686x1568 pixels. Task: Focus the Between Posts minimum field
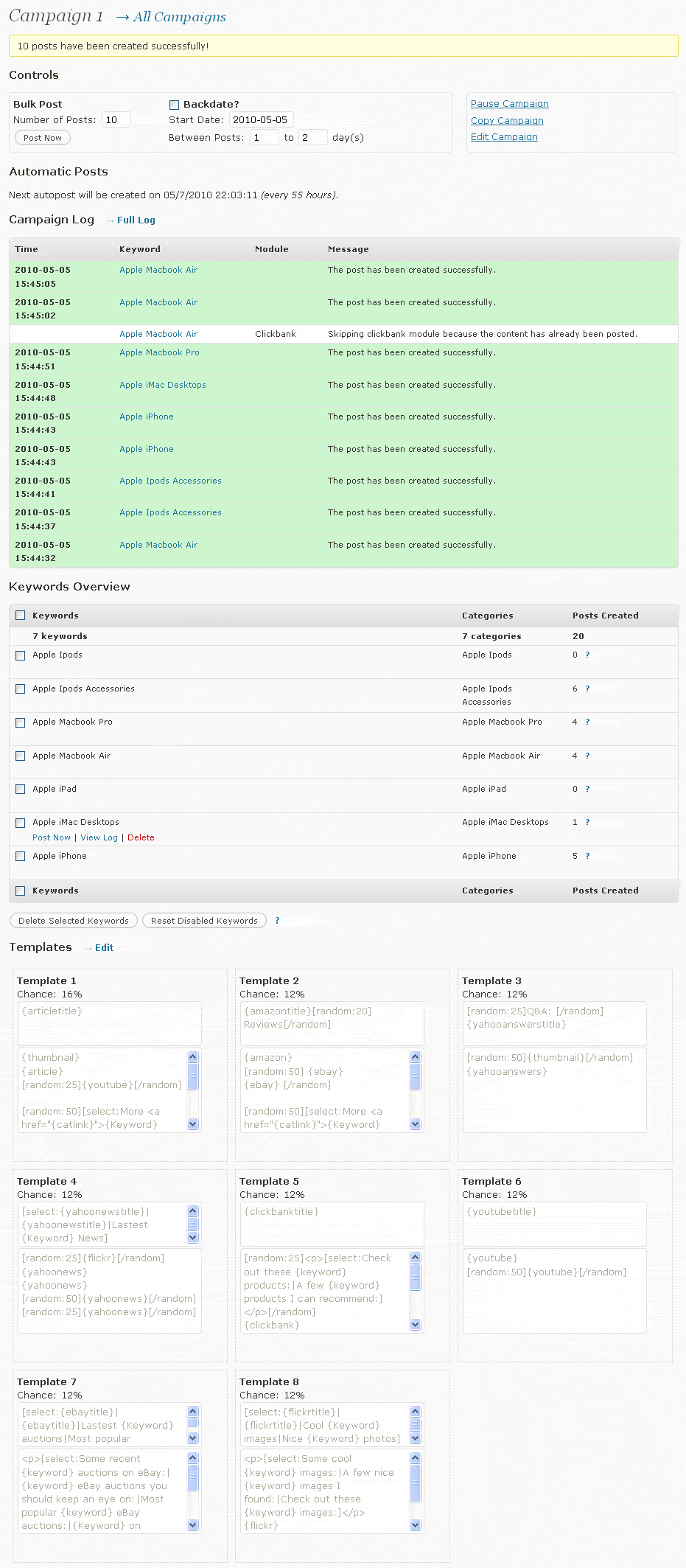pos(265,138)
